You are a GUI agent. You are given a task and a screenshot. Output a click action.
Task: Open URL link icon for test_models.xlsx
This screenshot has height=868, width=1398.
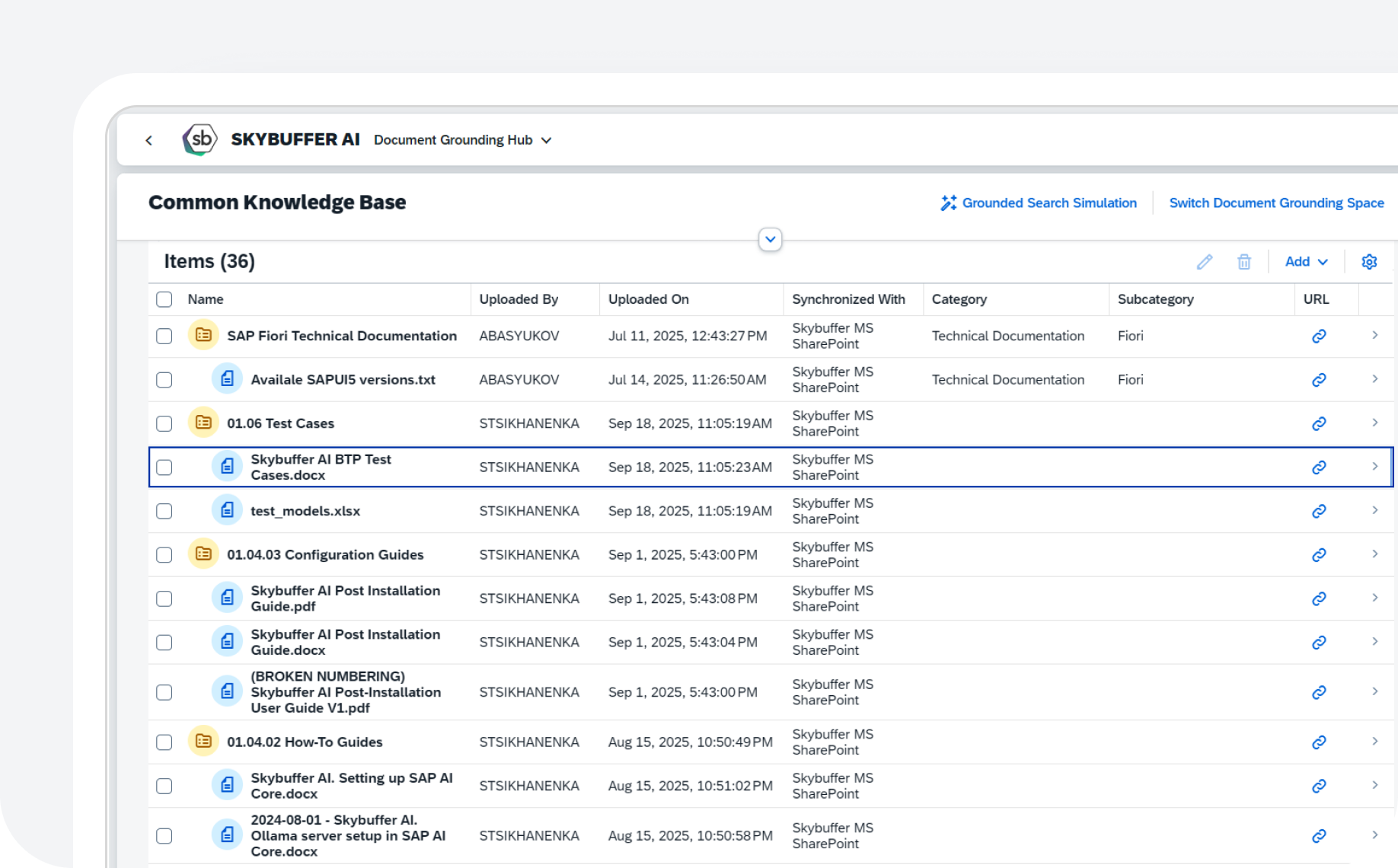click(x=1319, y=511)
